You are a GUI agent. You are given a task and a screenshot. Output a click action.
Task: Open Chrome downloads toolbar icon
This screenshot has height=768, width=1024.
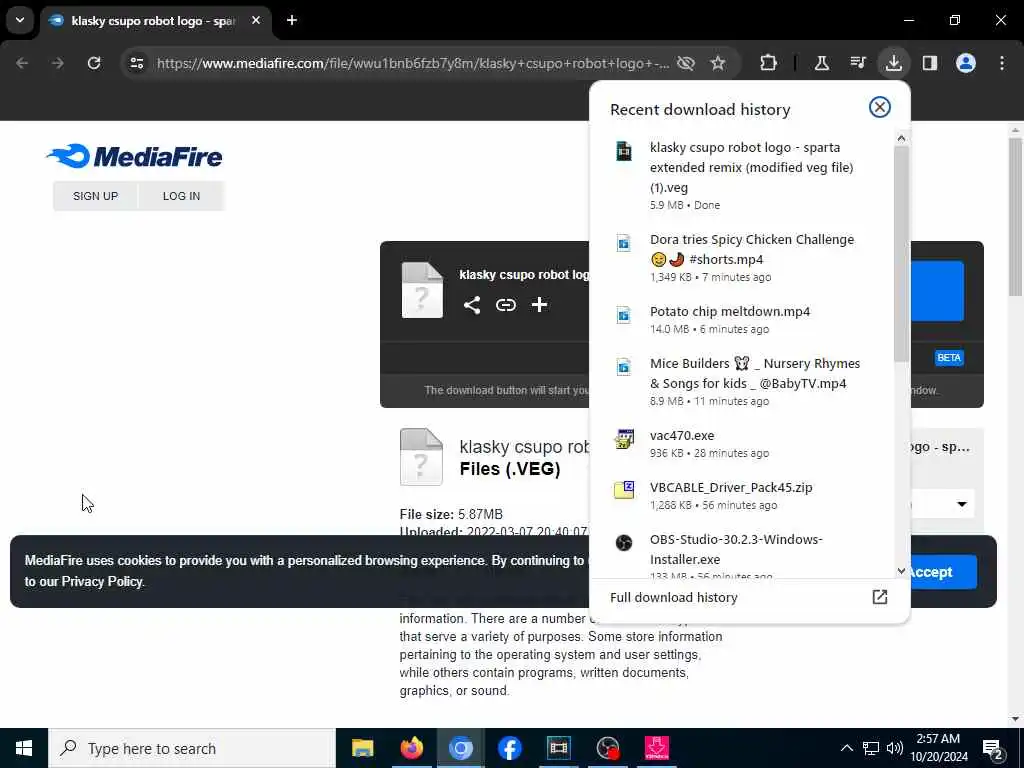[893, 63]
